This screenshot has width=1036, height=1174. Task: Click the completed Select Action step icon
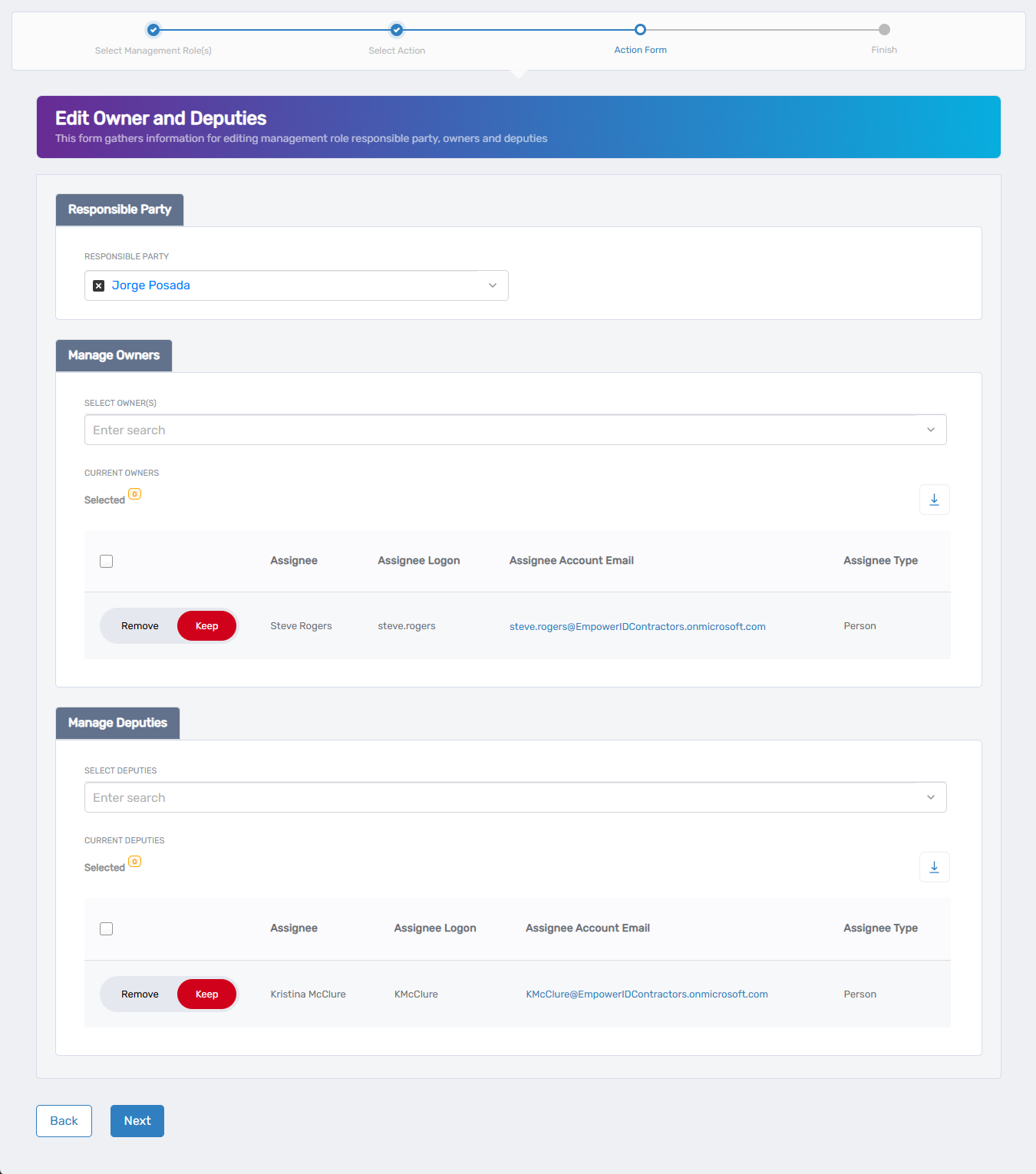(x=397, y=30)
